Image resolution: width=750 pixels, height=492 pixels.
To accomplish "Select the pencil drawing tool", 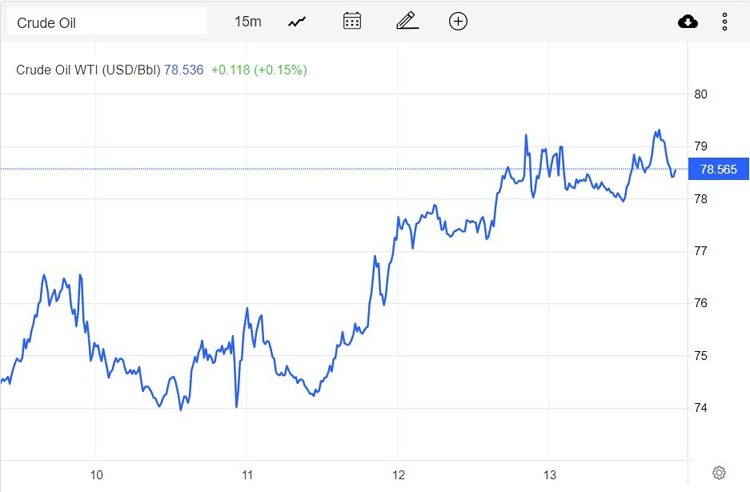I will (x=405, y=21).
